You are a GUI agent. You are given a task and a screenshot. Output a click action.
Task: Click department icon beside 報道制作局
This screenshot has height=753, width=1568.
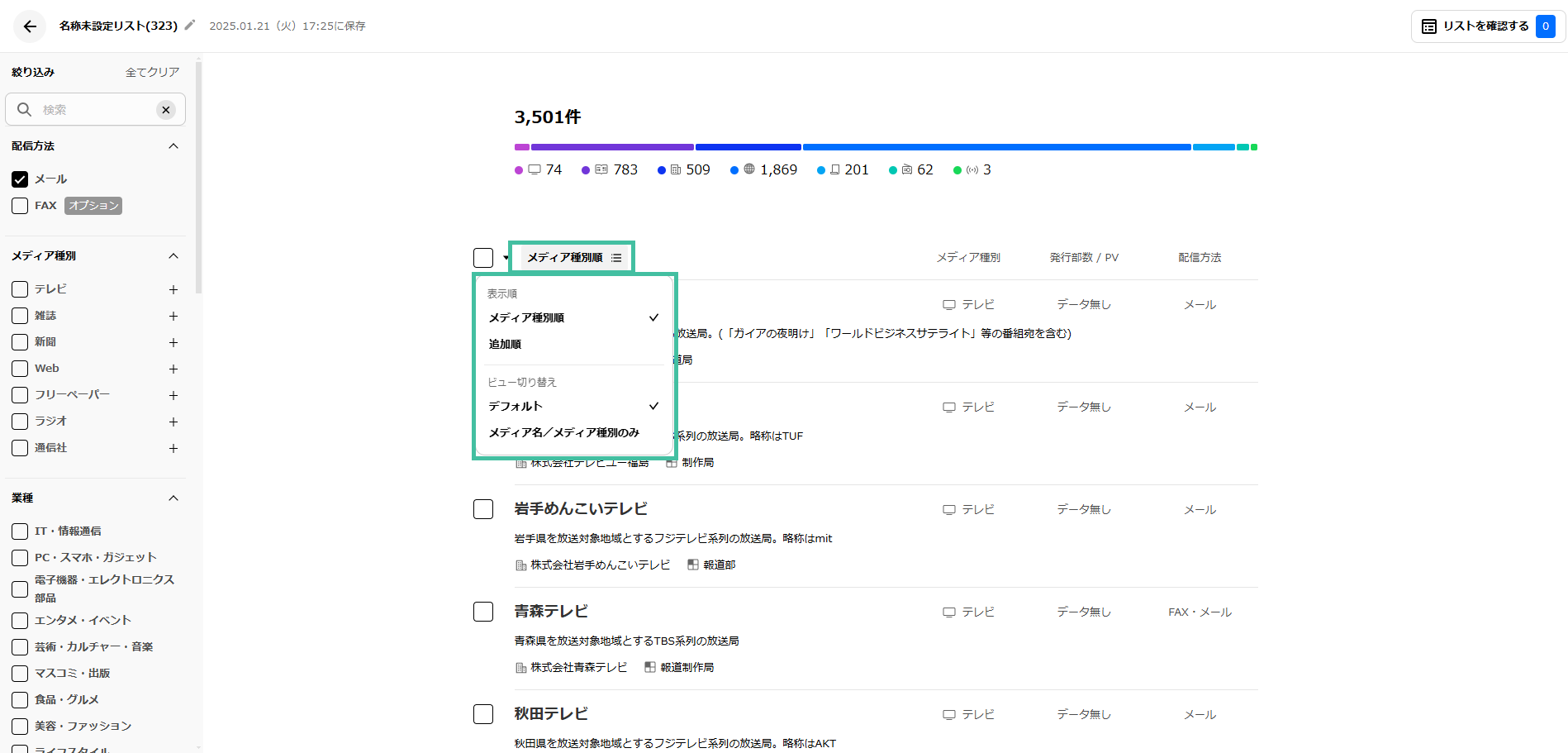[650, 667]
